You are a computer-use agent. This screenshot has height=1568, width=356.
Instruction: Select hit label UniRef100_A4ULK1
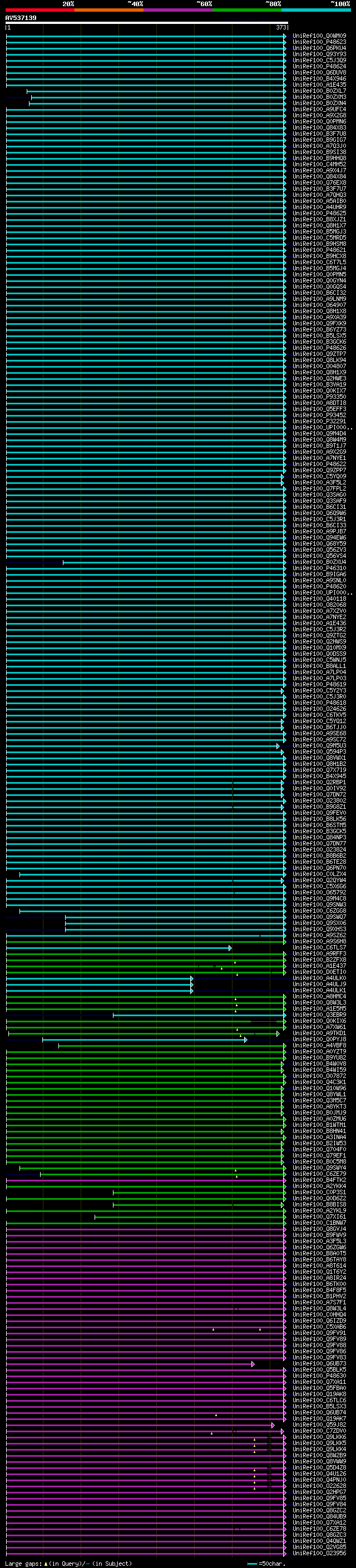pyautogui.click(x=319, y=990)
